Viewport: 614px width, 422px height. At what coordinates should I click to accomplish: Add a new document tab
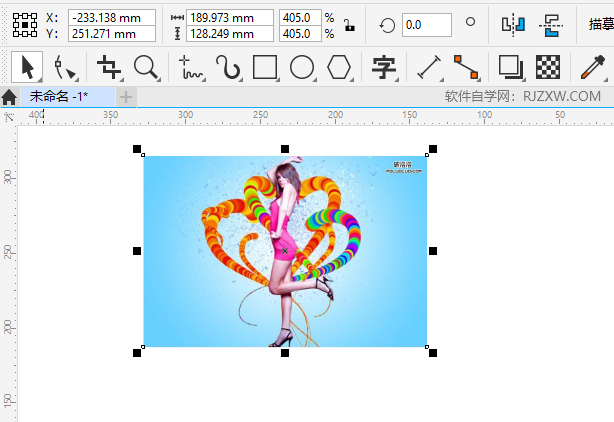click(126, 96)
